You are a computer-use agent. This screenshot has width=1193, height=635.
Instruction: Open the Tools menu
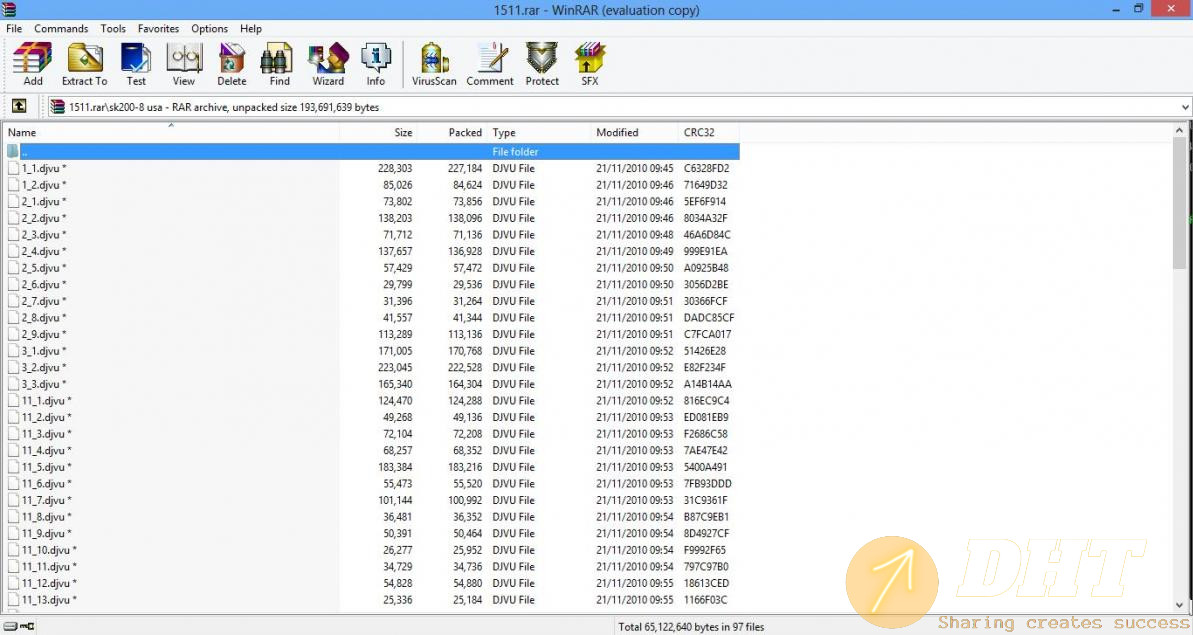[x=113, y=28]
